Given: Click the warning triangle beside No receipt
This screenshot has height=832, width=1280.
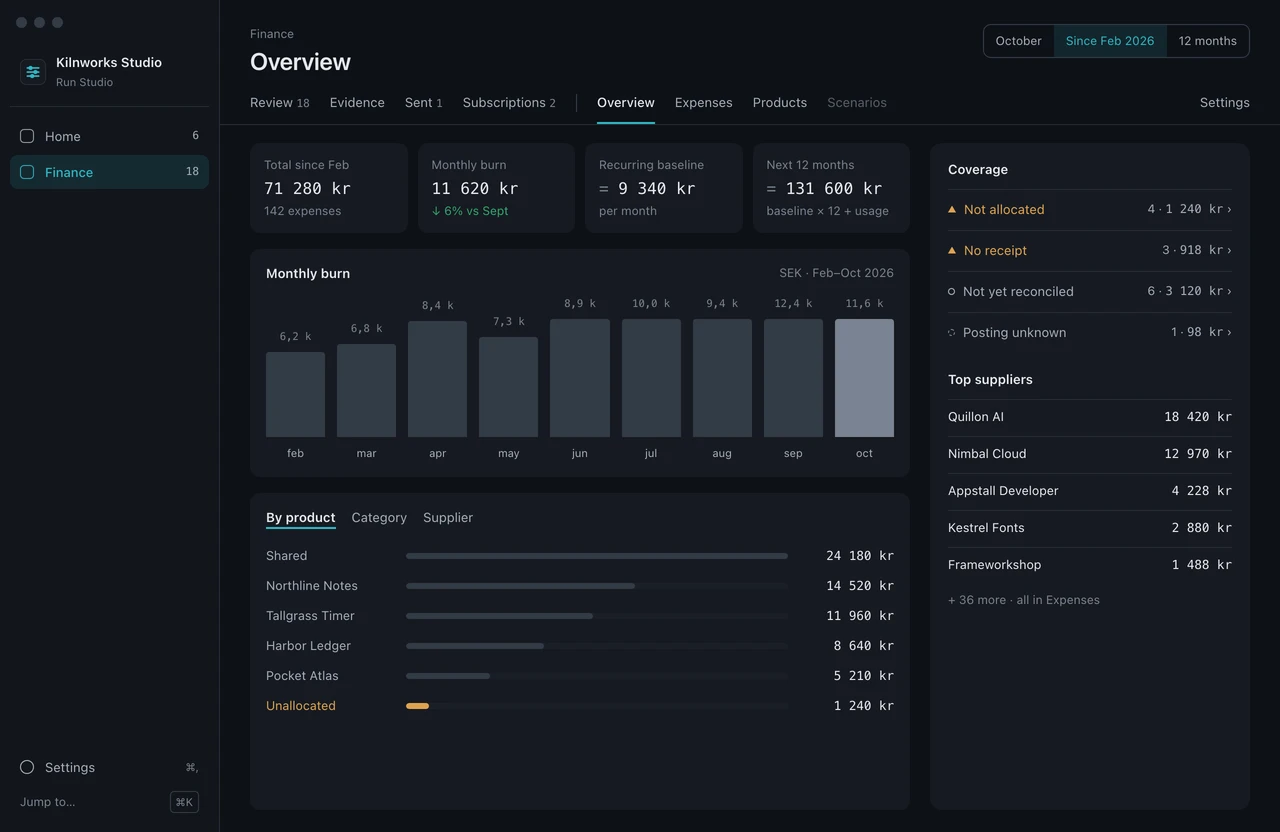Looking at the screenshot, I should click(952, 250).
